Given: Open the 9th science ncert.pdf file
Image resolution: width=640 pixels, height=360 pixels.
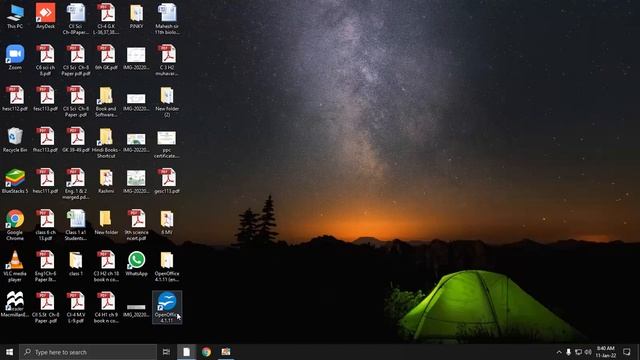Looking at the screenshot, I should coord(136,225).
